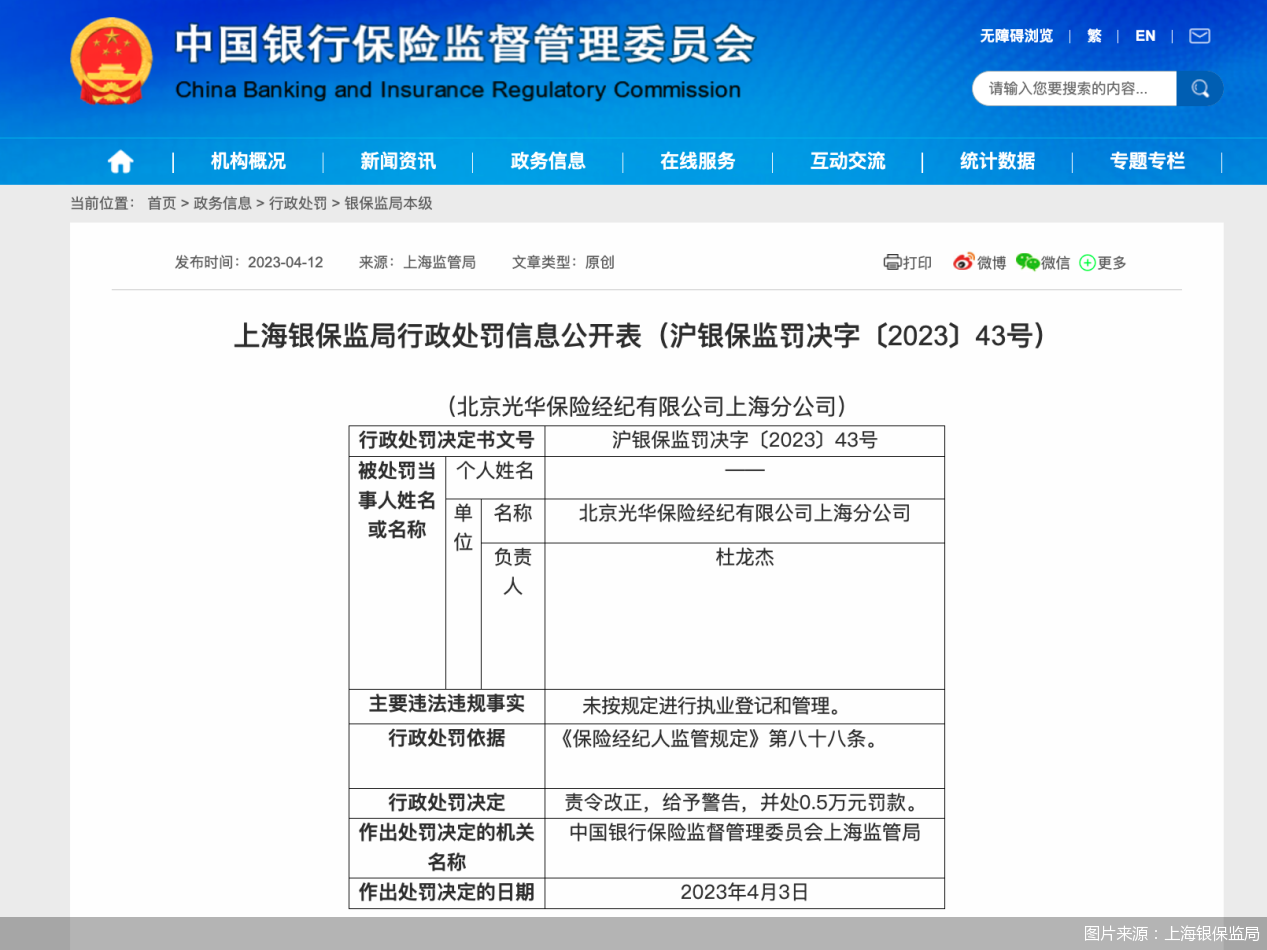This screenshot has width=1267, height=950.
Task: Click the 作出处罚决定的日期 row header
Action: pos(447,892)
